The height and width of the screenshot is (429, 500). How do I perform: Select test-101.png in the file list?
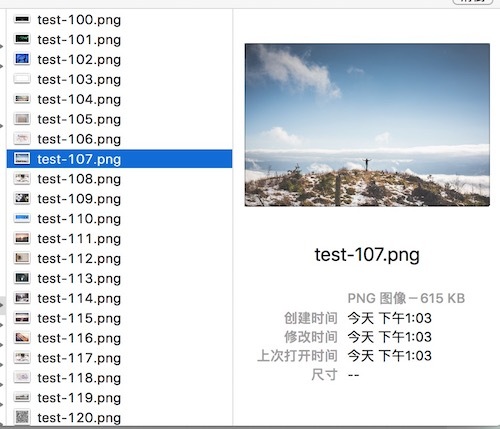[119, 40]
